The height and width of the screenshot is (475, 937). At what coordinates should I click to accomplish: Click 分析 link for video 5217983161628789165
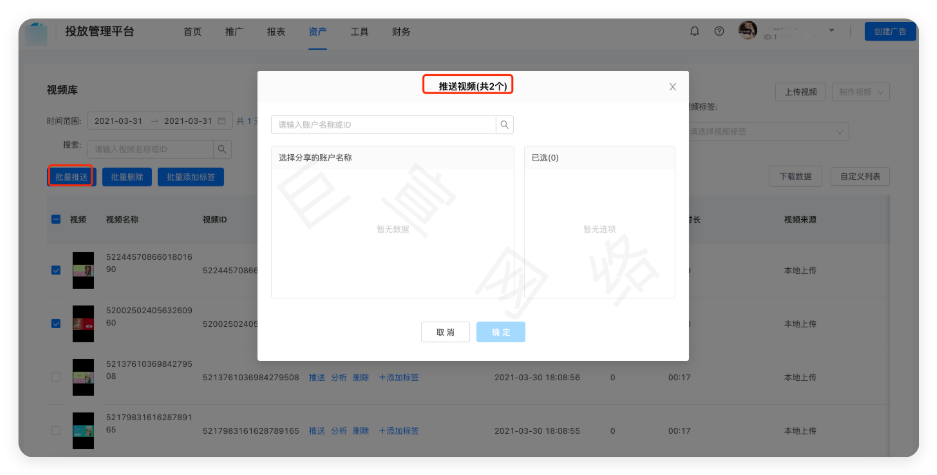click(x=339, y=431)
